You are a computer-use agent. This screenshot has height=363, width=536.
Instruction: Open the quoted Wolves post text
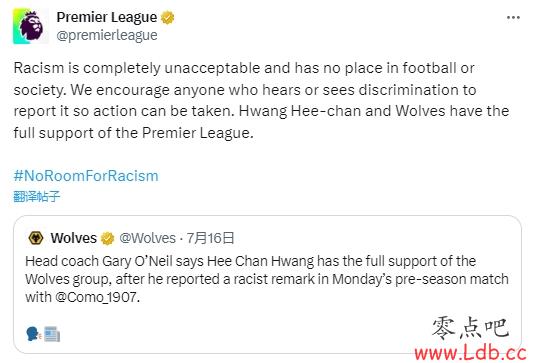point(267,279)
